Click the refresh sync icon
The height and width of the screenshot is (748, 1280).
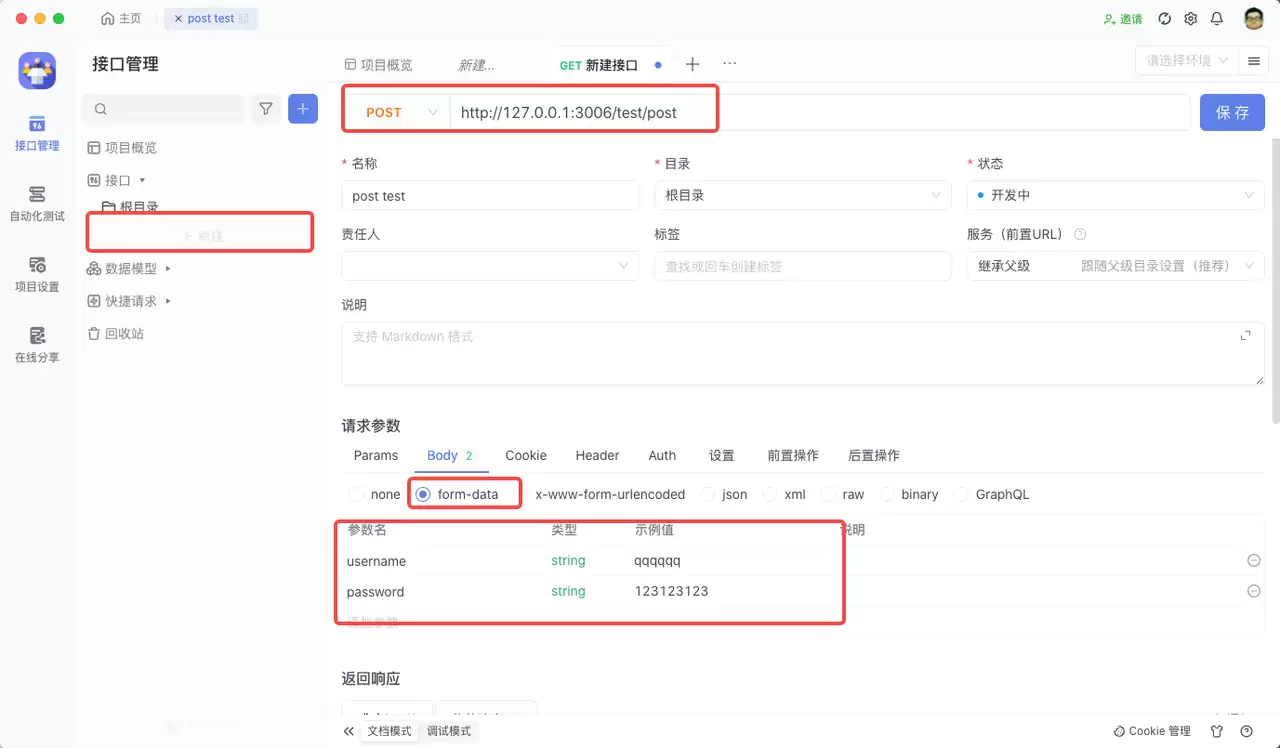(1165, 19)
